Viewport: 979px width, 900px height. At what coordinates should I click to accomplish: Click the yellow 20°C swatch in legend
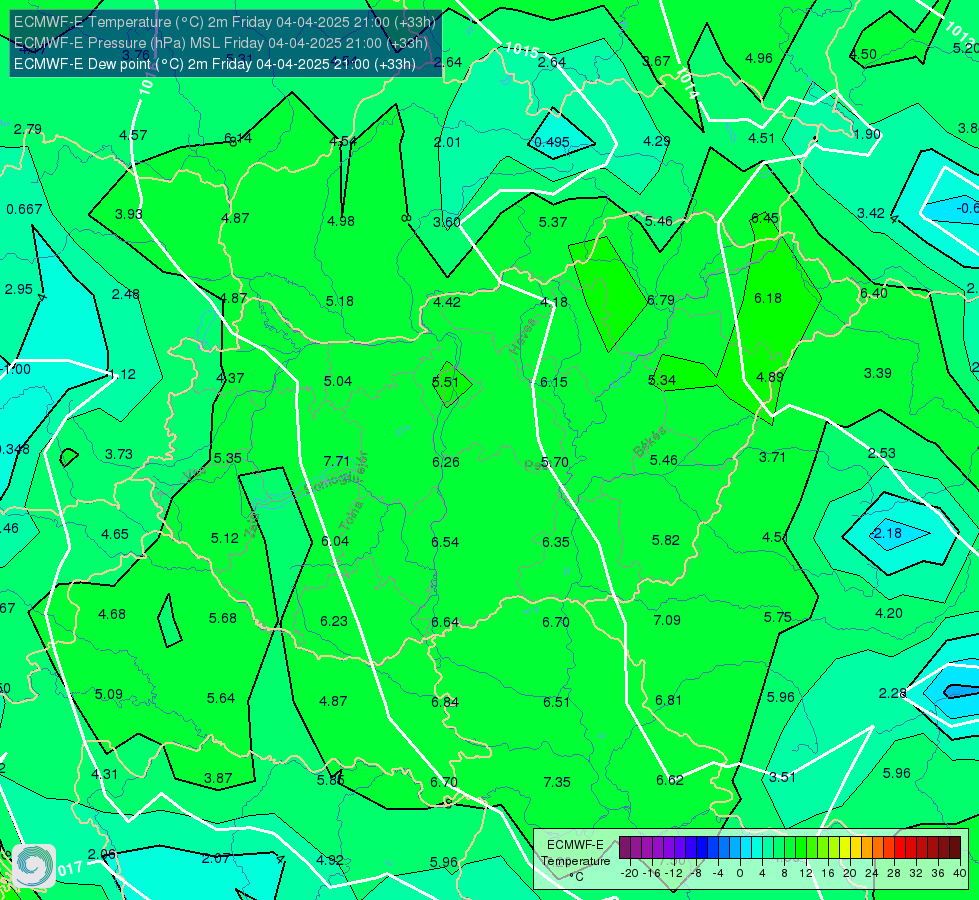[845, 848]
